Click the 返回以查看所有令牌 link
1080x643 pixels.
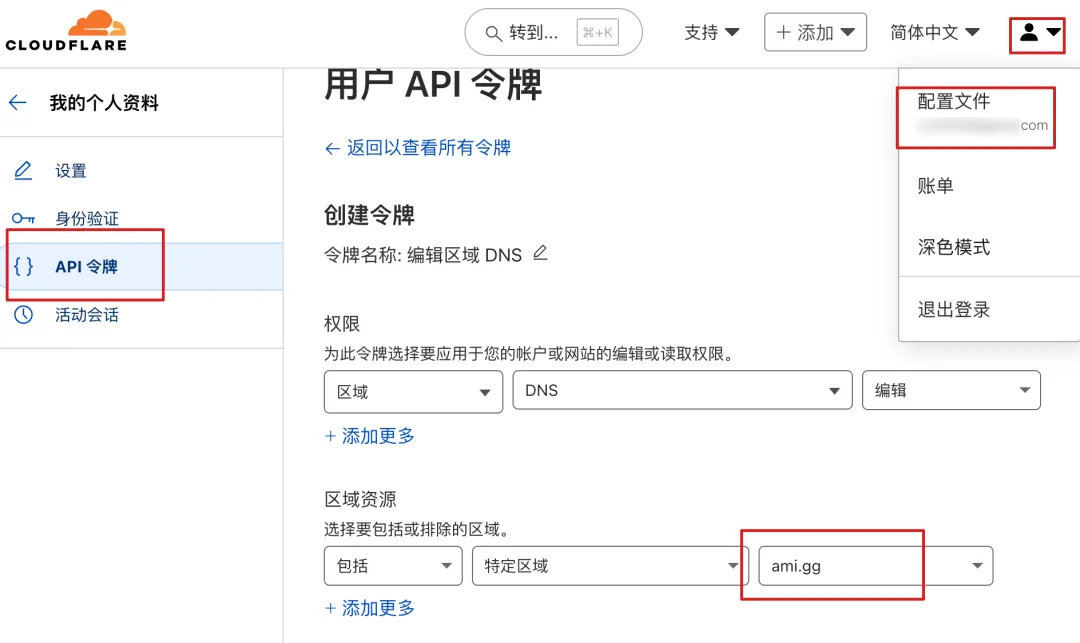(x=418, y=147)
